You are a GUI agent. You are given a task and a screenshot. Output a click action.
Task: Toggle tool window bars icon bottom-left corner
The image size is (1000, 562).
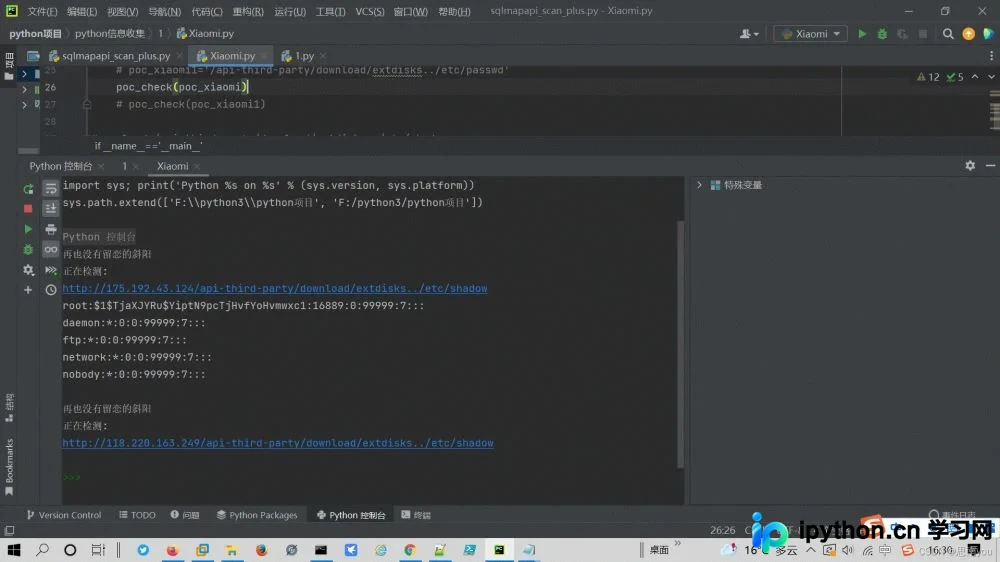(9, 531)
